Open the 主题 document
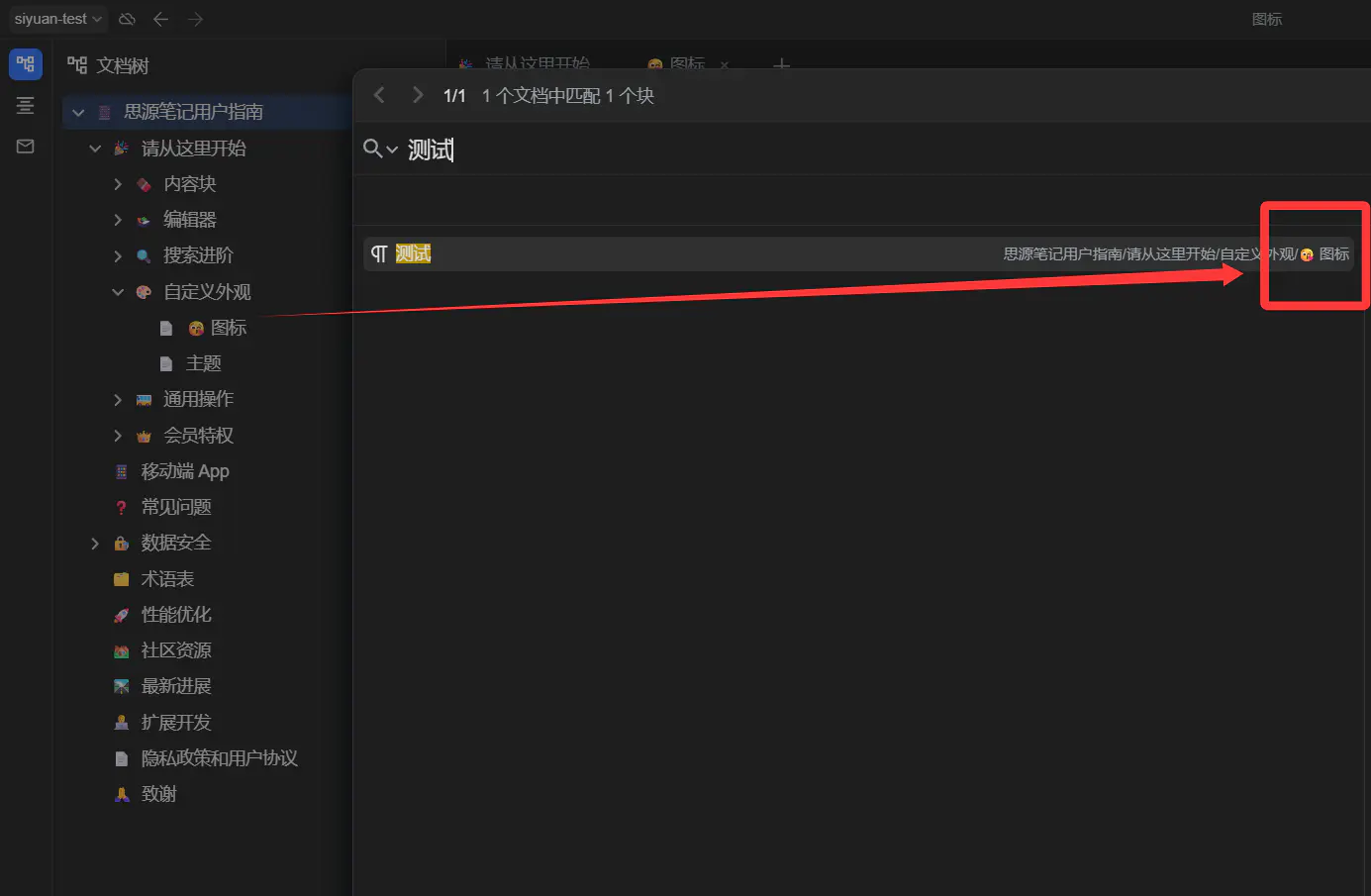Screen dimensions: 1371x896 pyautogui.click(x=203, y=363)
